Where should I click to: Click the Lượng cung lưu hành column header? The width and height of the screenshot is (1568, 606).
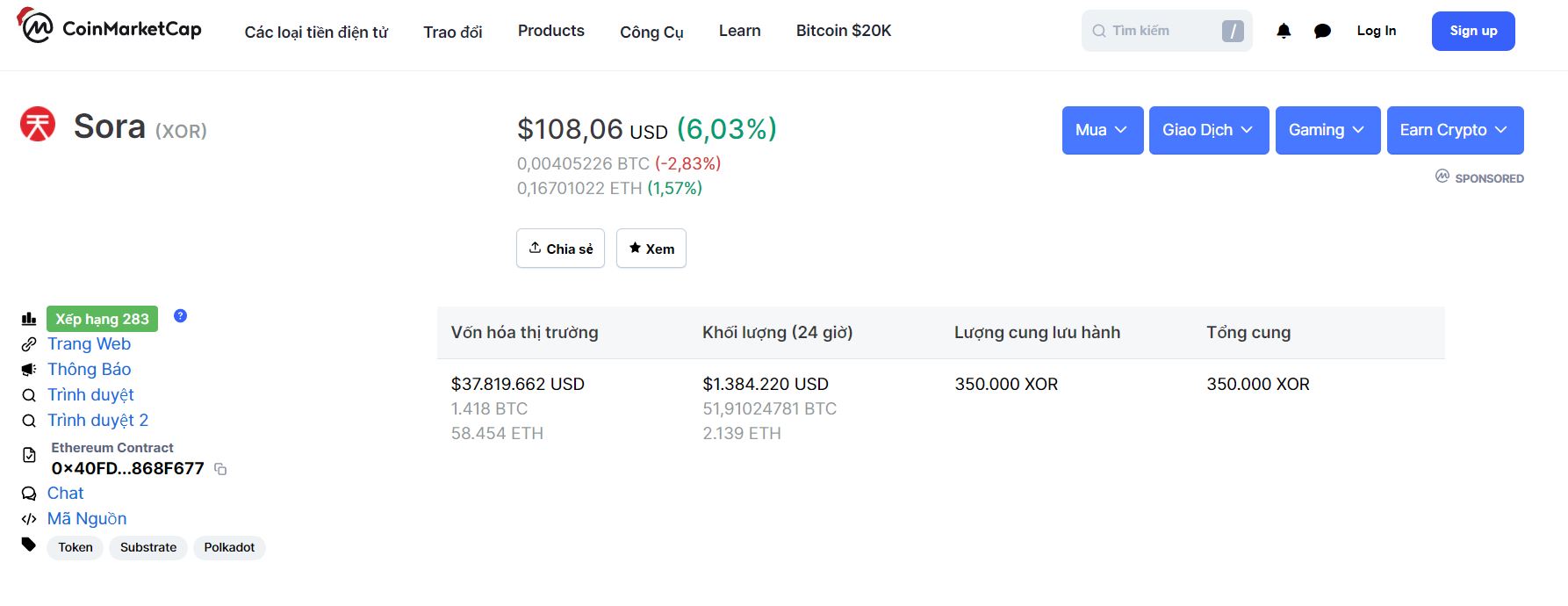tap(1038, 333)
